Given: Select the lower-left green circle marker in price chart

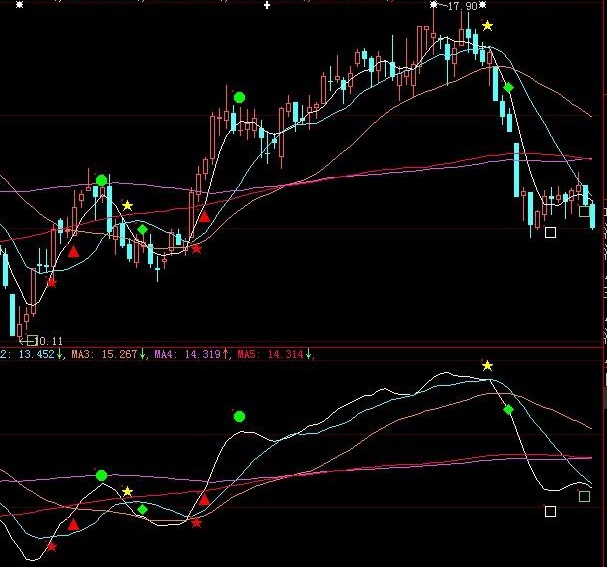Looking at the screenshot, I should pyautogui.click(x=101, y=180).
